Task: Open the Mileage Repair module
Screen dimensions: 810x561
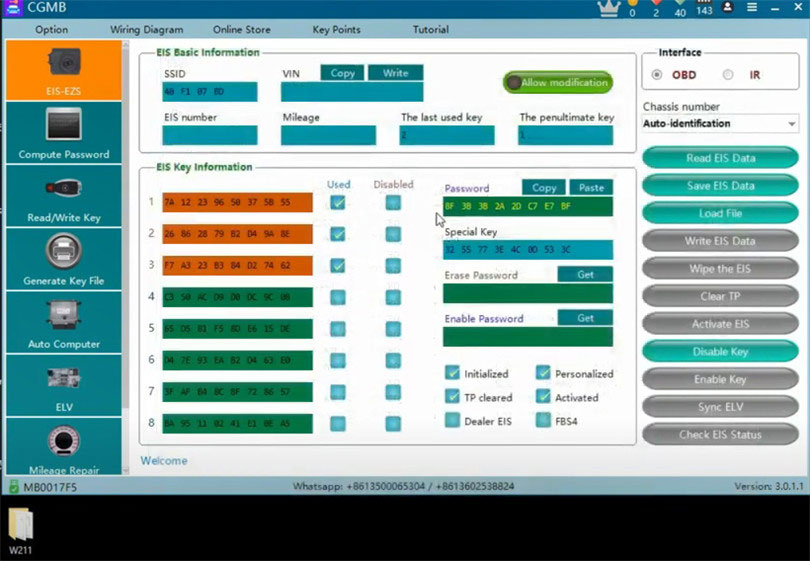Action: [x=64, y=446]
